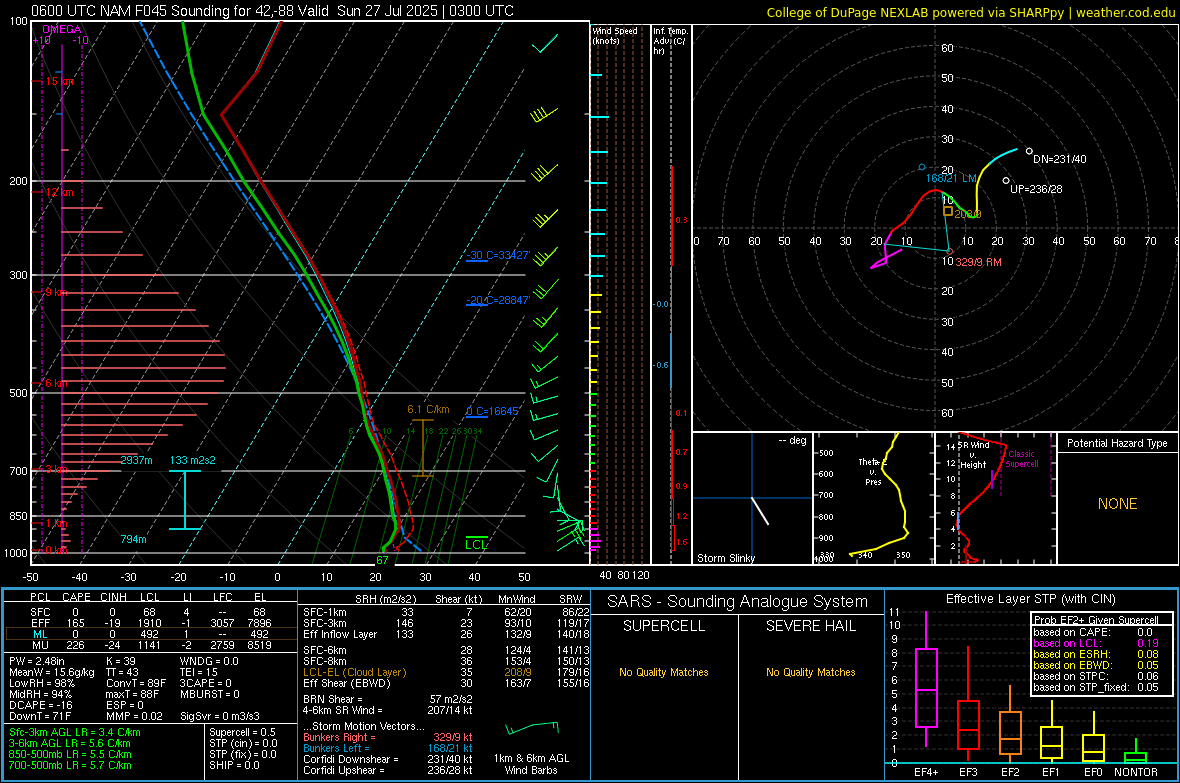
Task: Click Effective Layer STP (with CIN) title
Action: (1031, 599)
